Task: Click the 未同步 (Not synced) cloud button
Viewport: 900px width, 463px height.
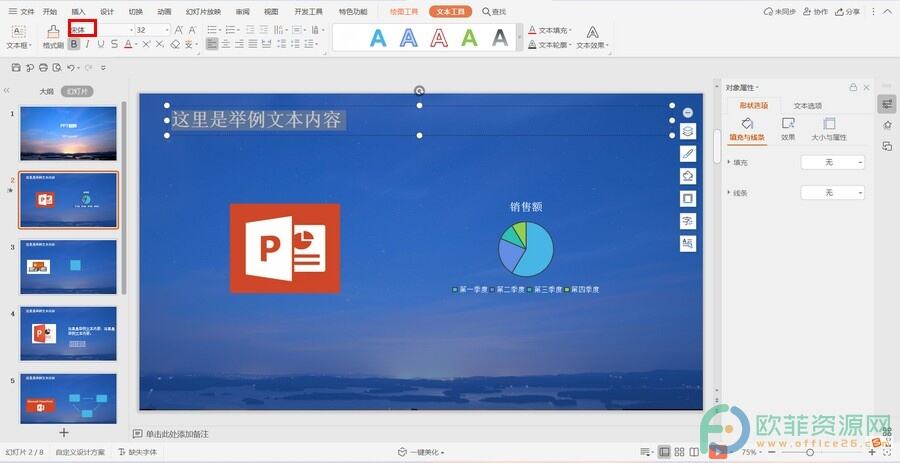Action: point(780,11)
